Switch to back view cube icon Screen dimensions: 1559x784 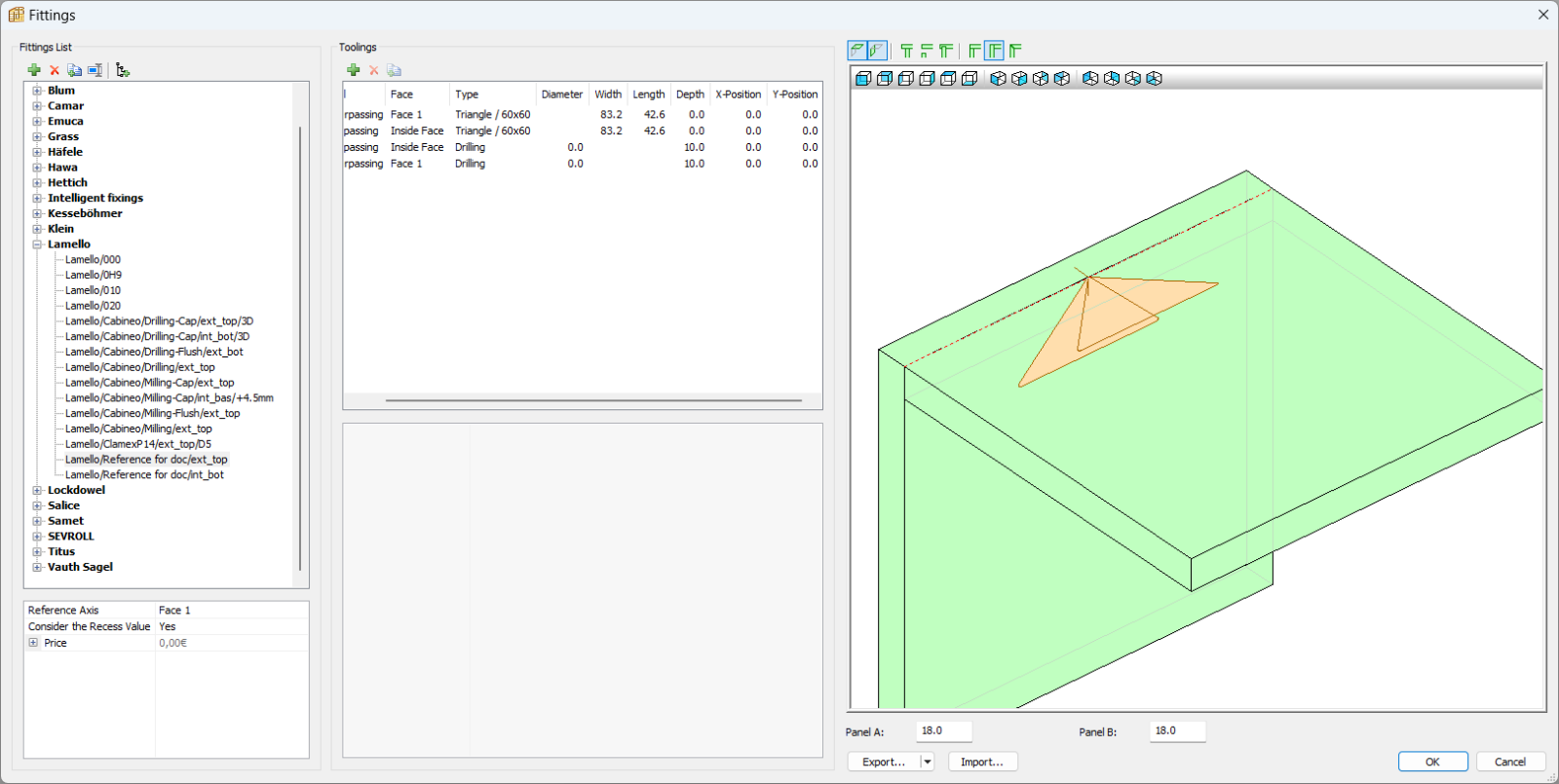885,79
